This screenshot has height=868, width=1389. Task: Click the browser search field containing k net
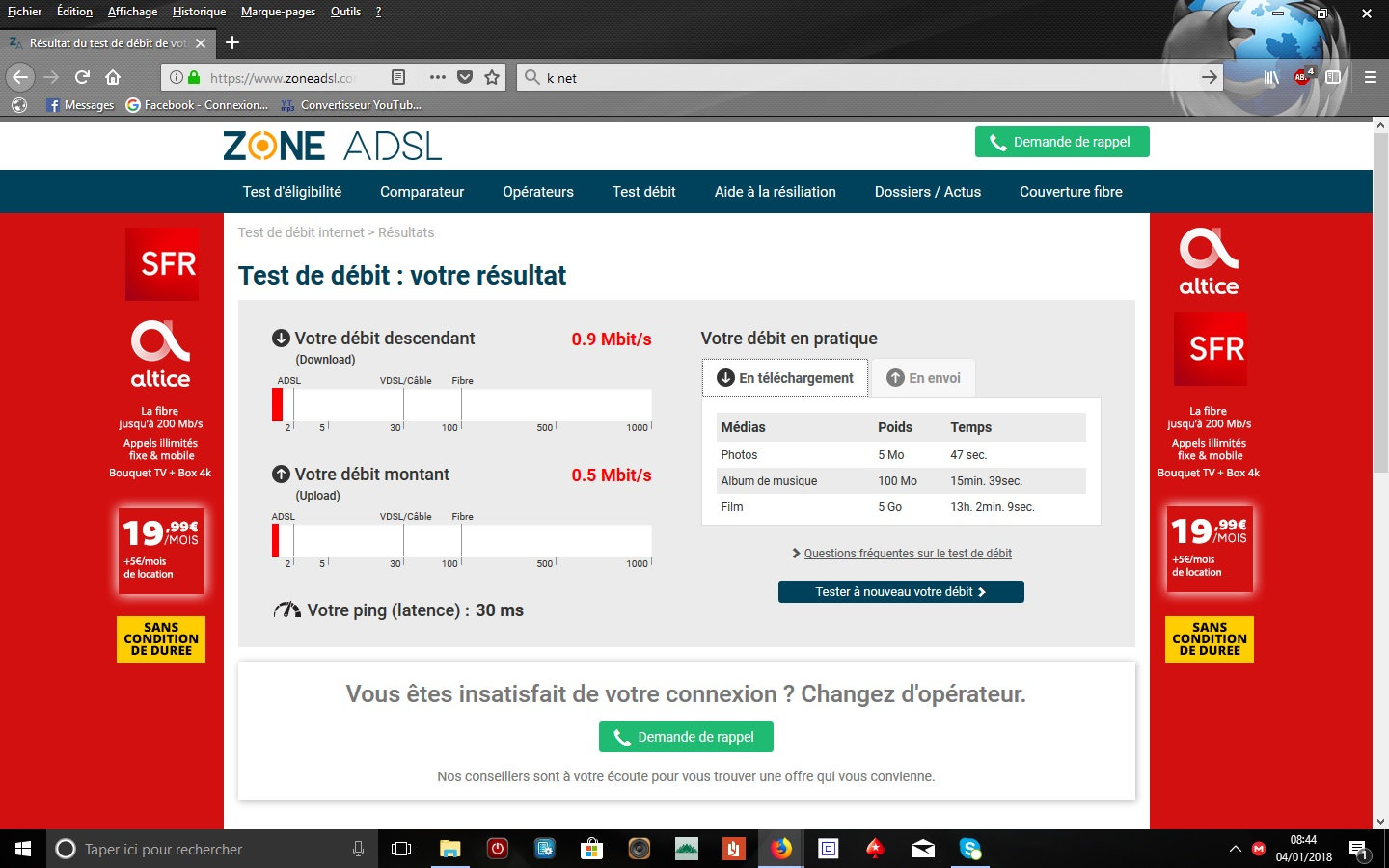[868, 78]
